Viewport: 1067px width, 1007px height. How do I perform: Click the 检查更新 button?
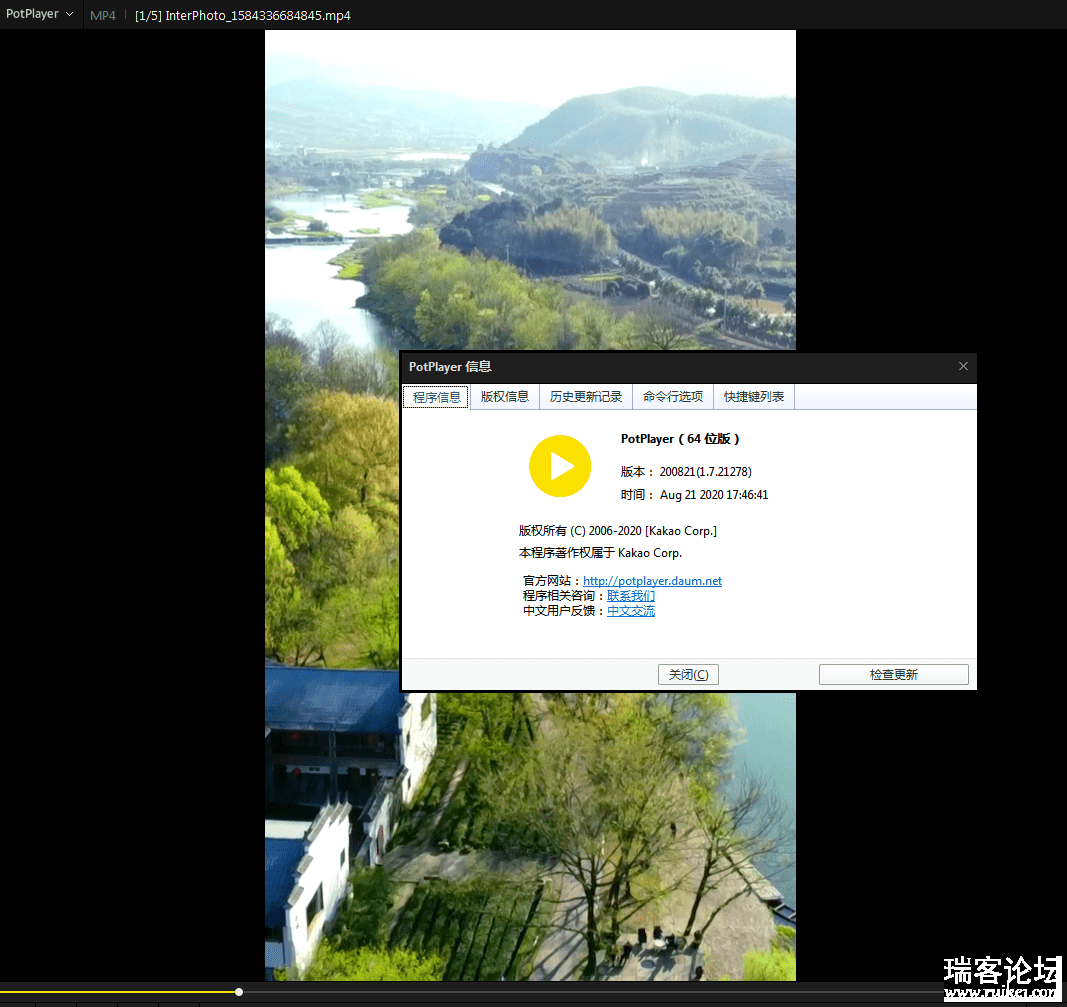pos(893,674)
